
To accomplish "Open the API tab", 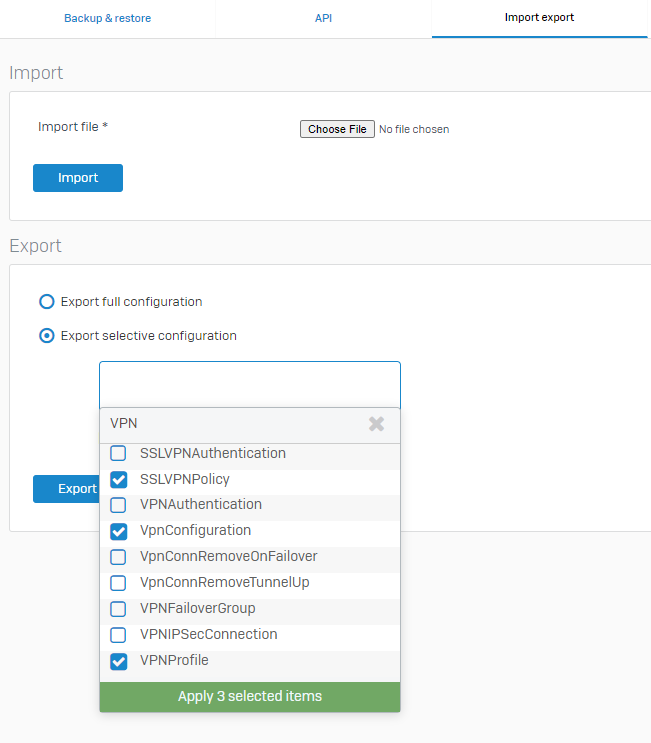I will tap(324, 18).
